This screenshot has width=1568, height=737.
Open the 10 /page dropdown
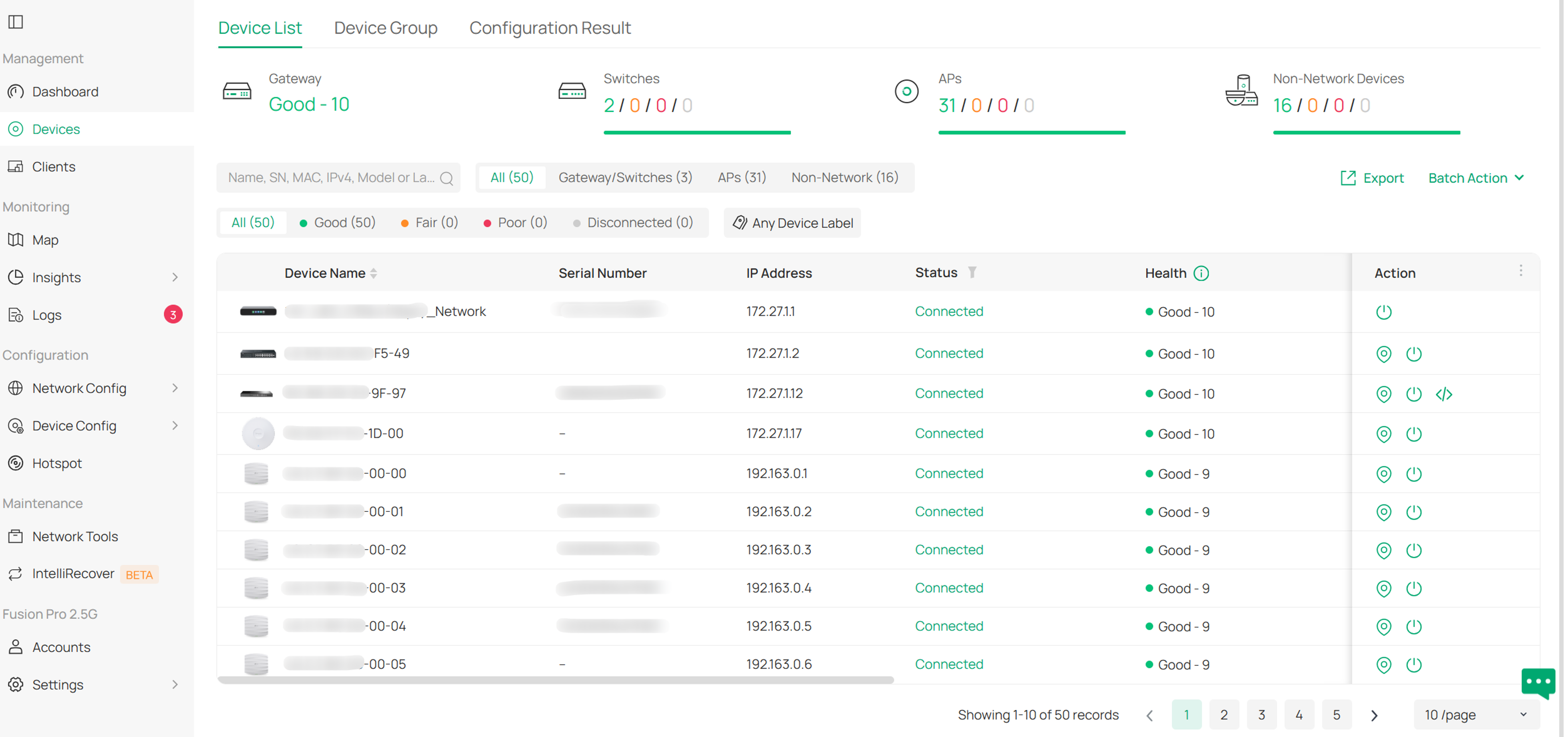[1476, 715]
